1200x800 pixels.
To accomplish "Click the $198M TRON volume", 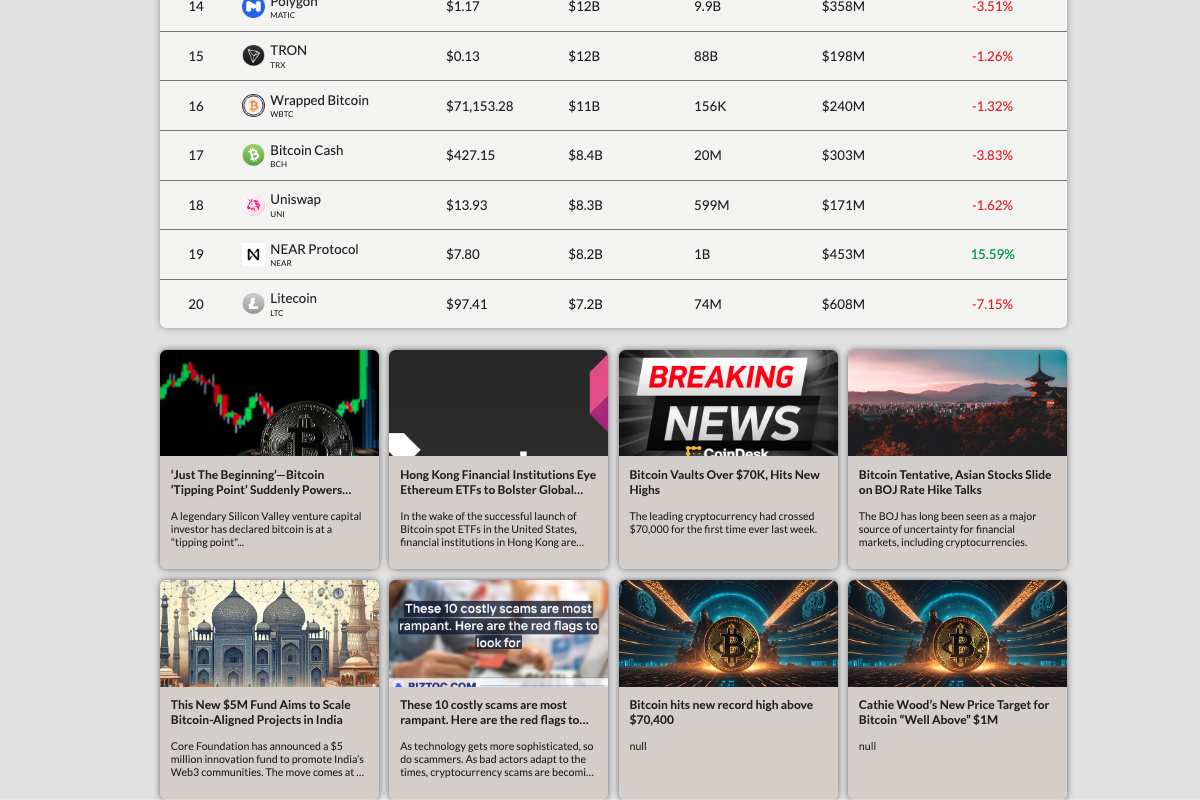I will pos(843,56).
